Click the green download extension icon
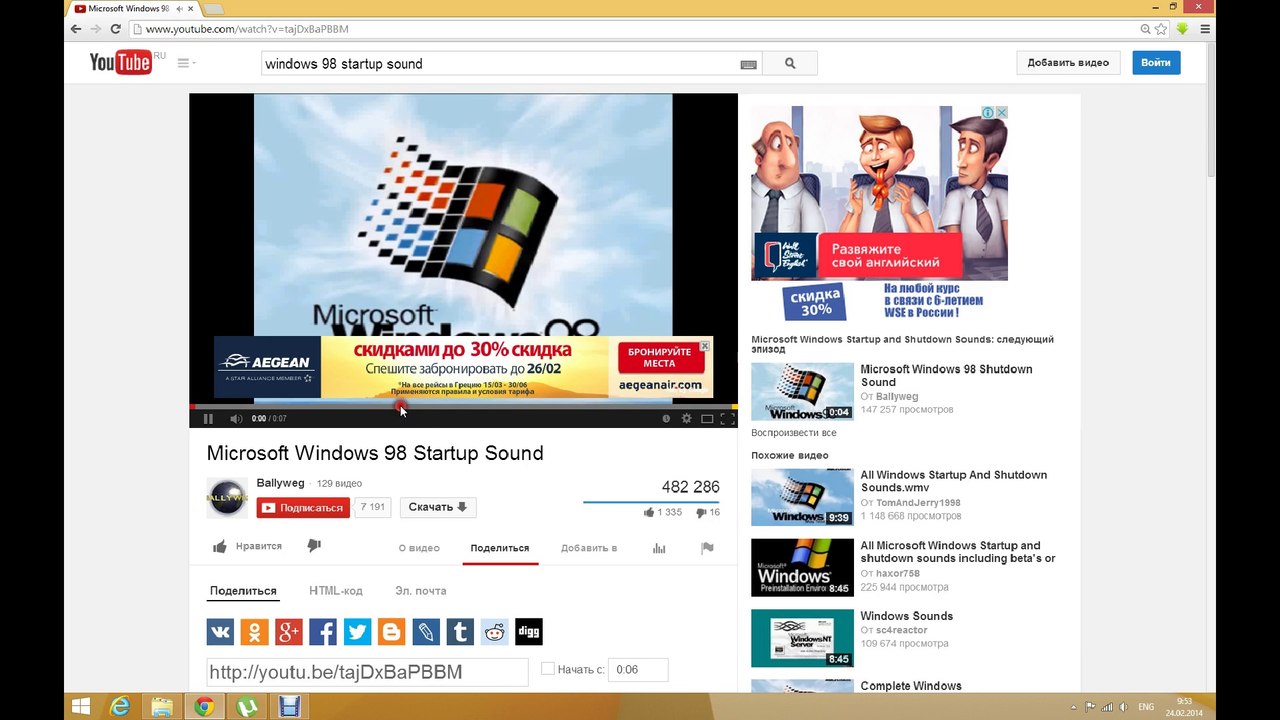1280x720 pixels. coord(1182,29)
